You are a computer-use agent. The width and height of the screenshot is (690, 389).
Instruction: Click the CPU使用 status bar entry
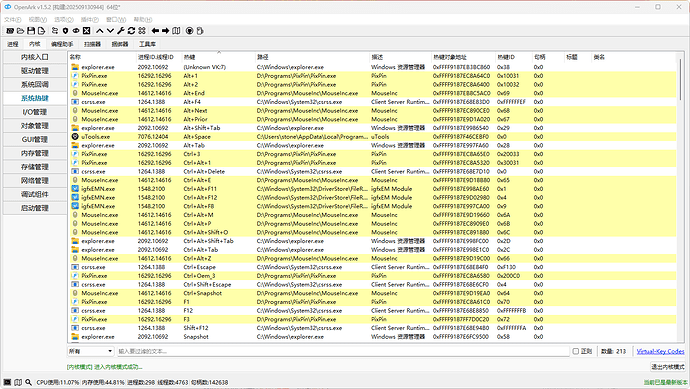58,382
